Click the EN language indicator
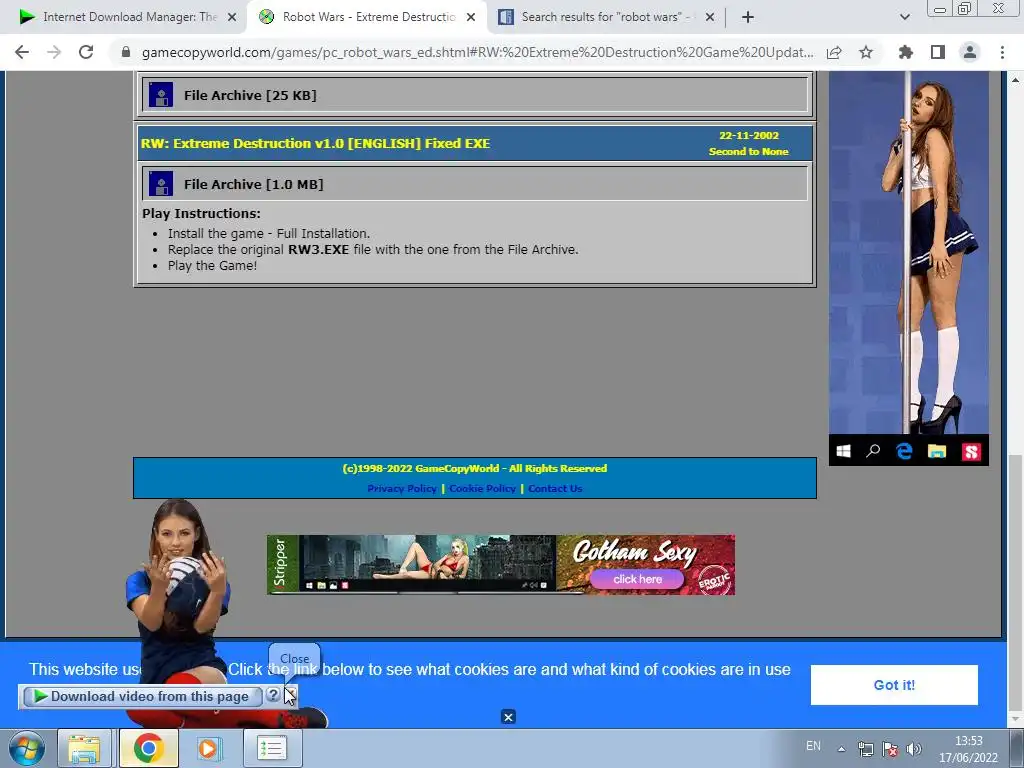 coord(813,746)
